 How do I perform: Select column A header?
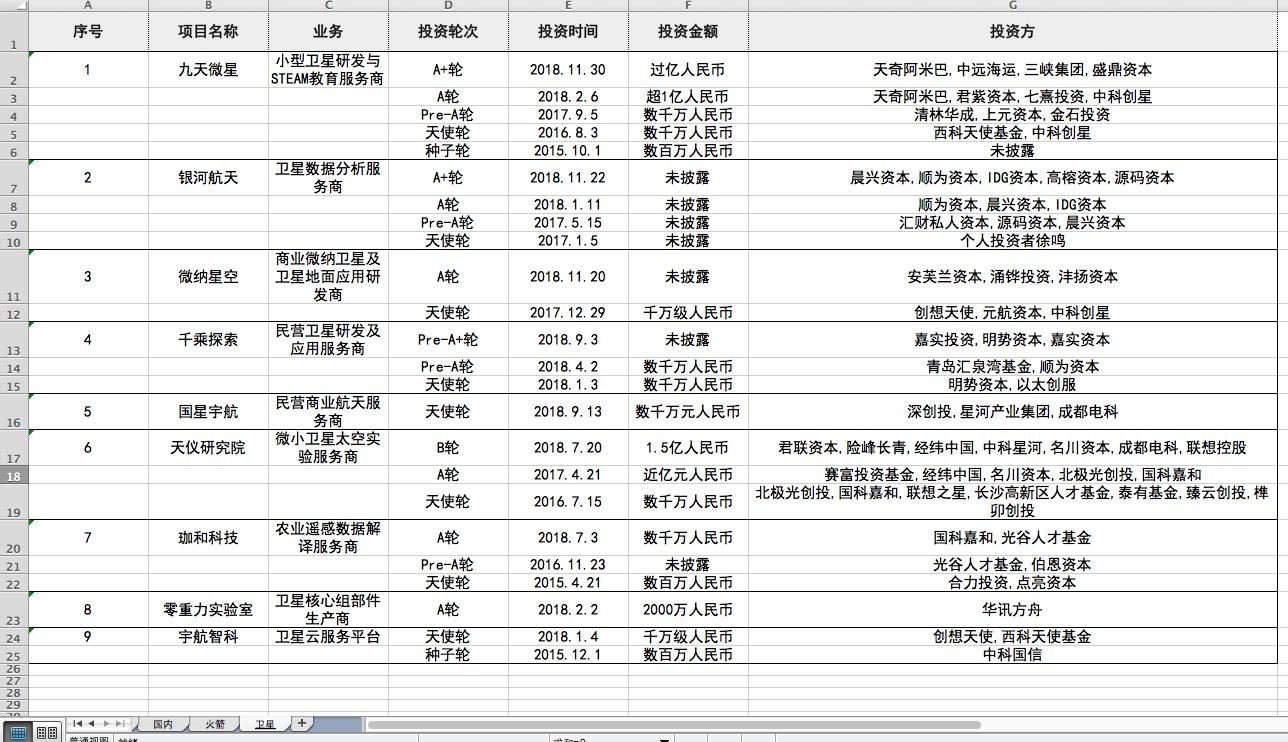tap(88, 5)
